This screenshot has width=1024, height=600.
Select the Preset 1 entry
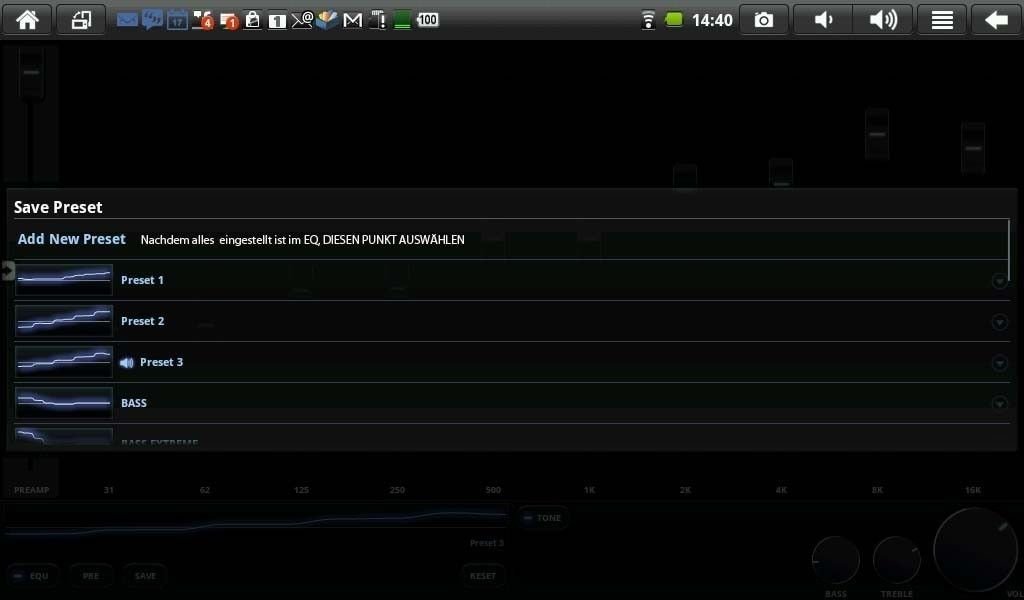coord(512,280)
